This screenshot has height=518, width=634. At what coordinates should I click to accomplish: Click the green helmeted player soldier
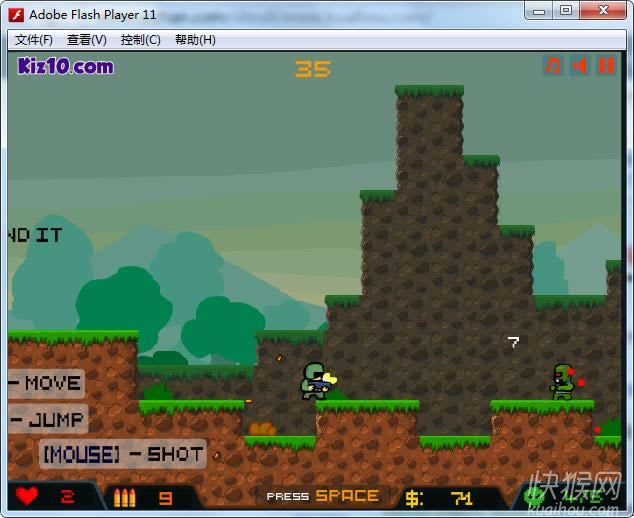(x=315, y=381)
